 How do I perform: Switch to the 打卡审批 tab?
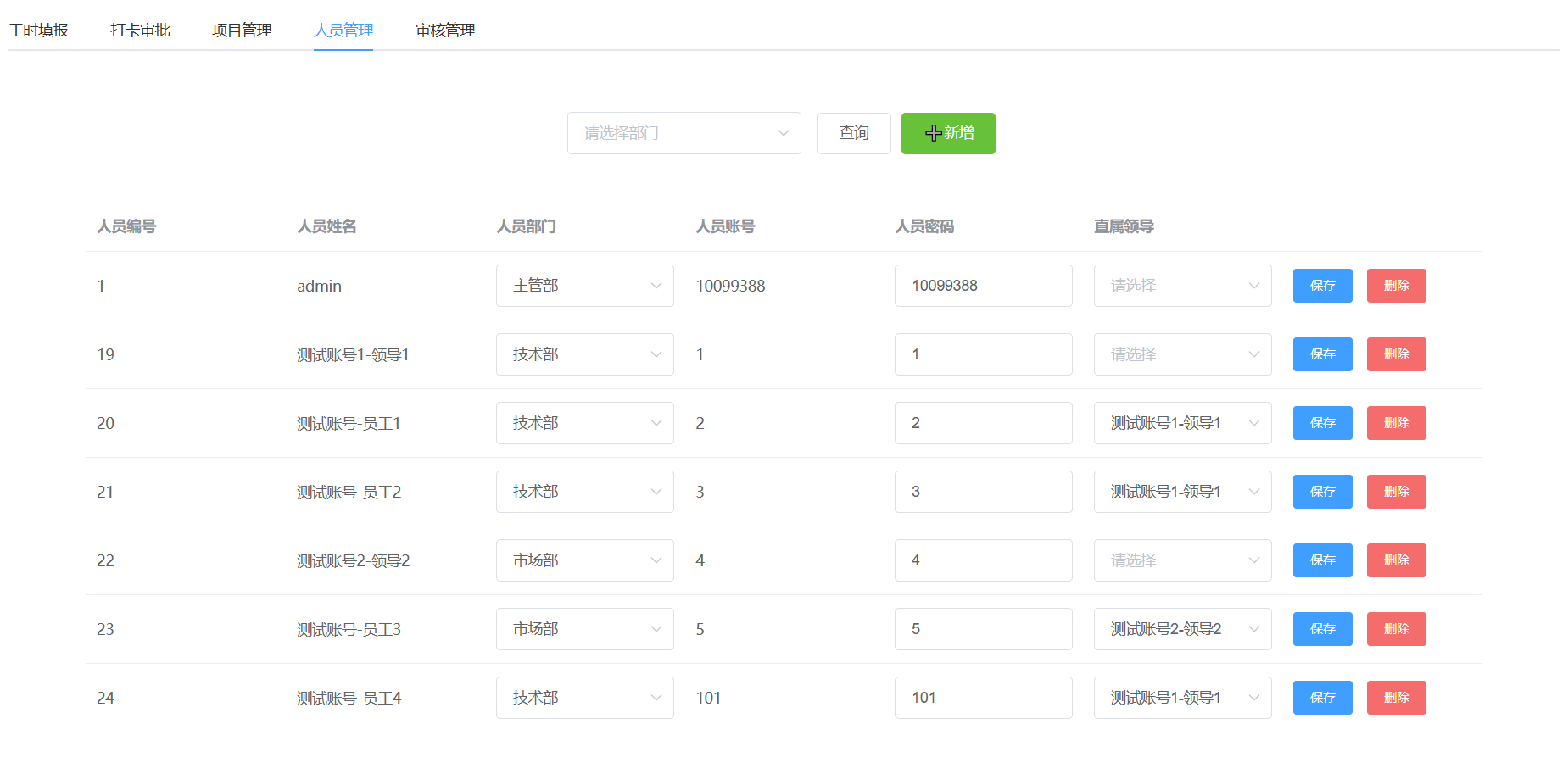click(140, 31)
